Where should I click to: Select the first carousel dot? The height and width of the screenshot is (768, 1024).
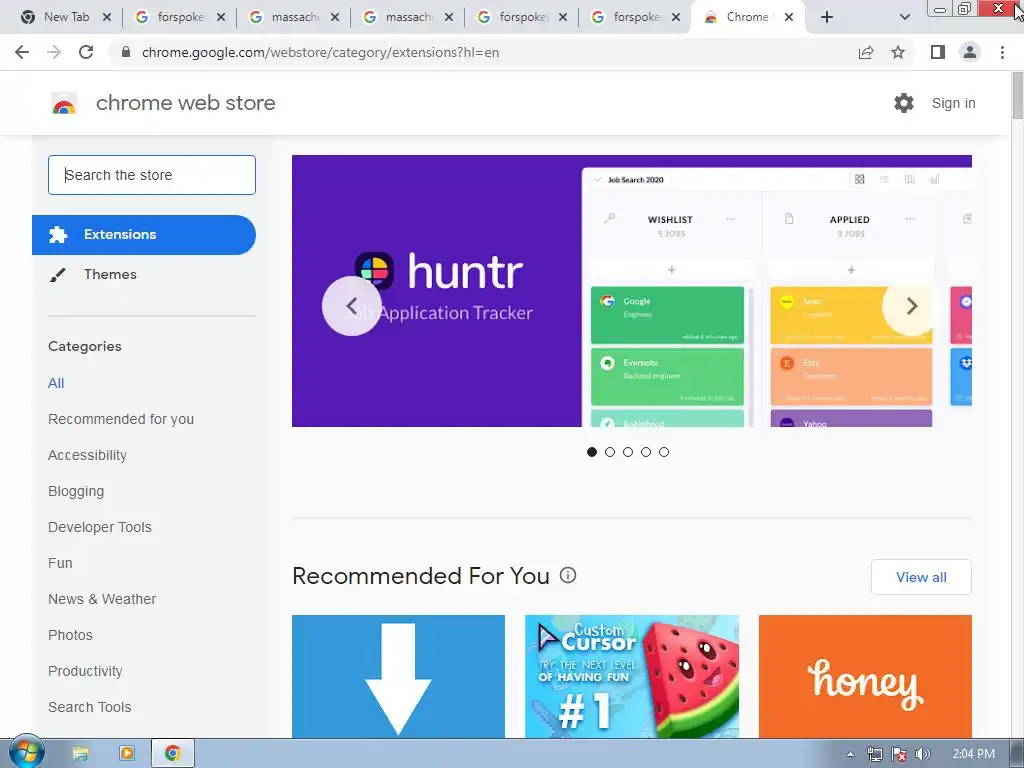[592, 452]
